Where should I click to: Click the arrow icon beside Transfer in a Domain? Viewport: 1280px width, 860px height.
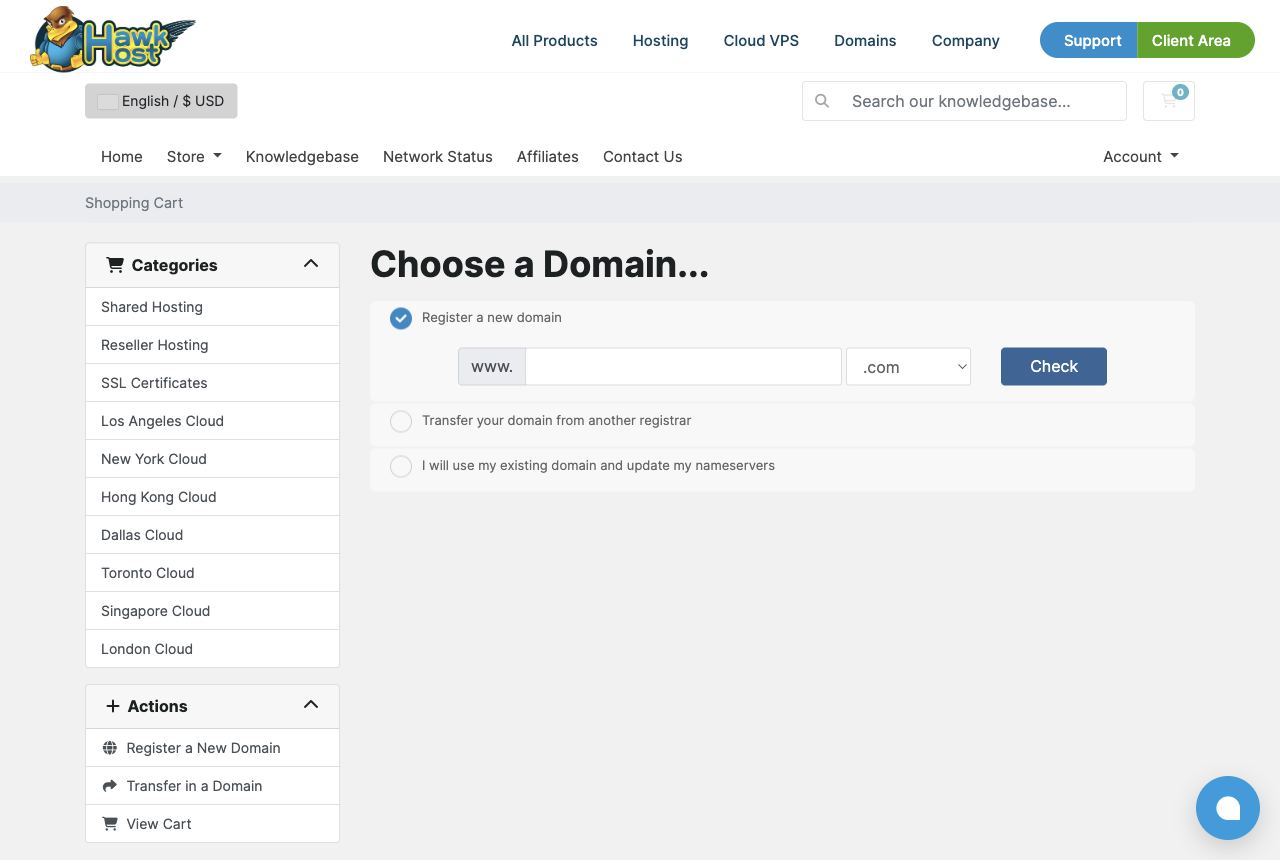[x=110, y=786]
